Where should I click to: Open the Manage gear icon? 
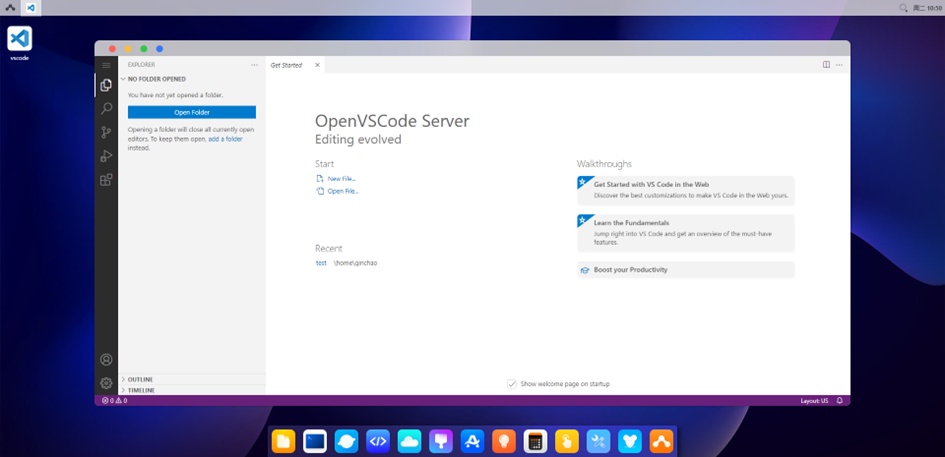tap(106, 383)
